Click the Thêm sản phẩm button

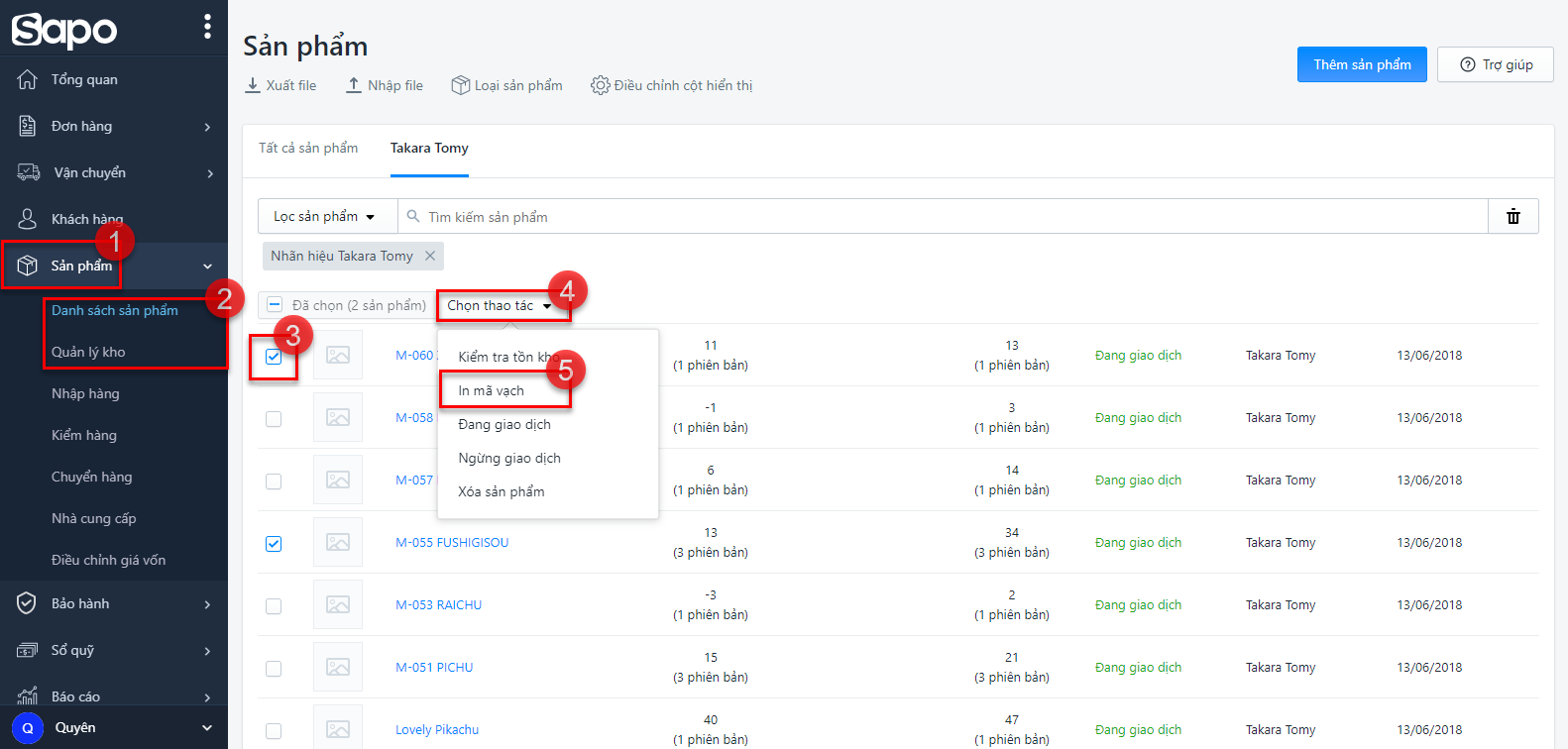(1361, 64)
